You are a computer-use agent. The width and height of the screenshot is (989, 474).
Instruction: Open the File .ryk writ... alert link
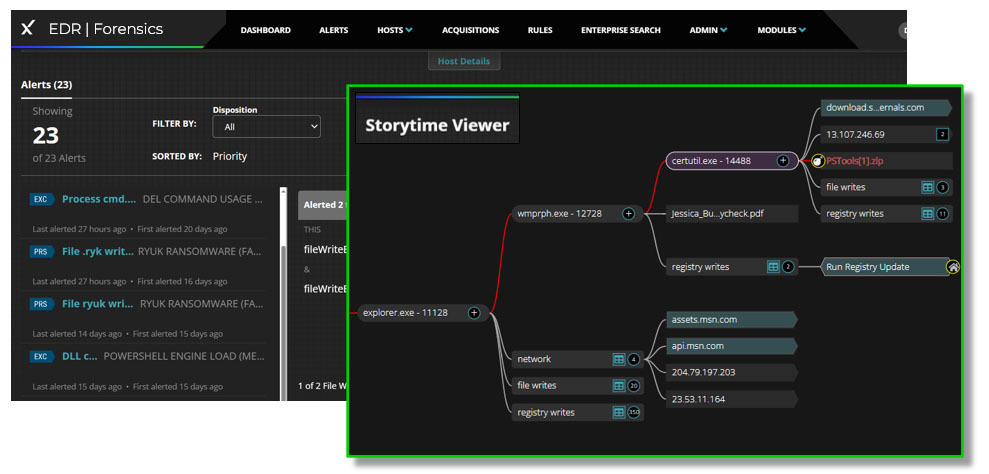(98, 251)
